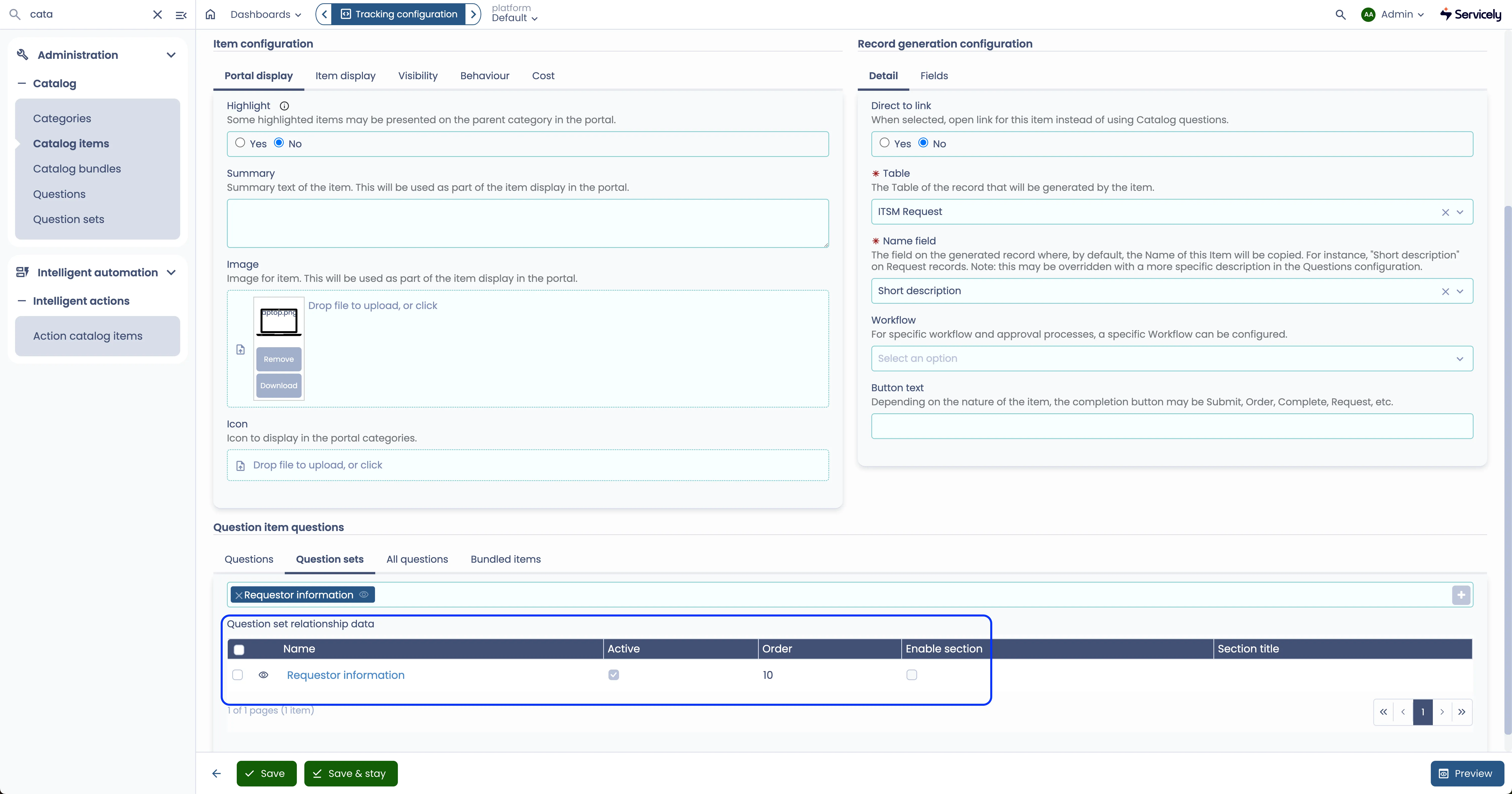Click the Administration wrench icon
This screenshot has width=1512, height=794.
point(23,55)
